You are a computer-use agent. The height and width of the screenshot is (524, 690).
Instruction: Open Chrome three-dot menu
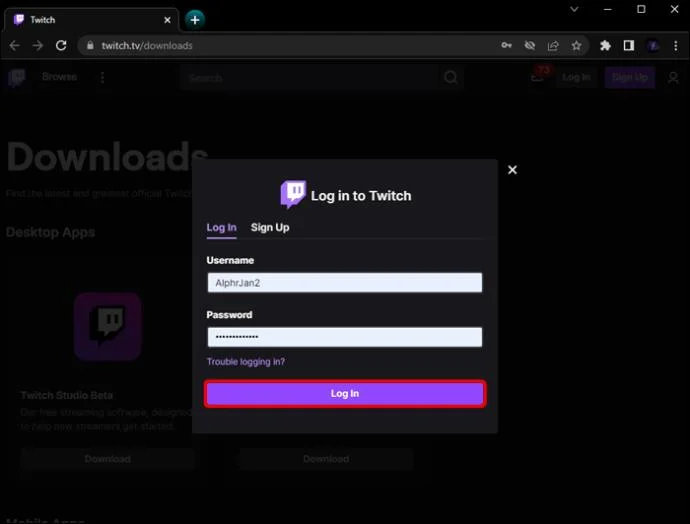coord(676,45)
